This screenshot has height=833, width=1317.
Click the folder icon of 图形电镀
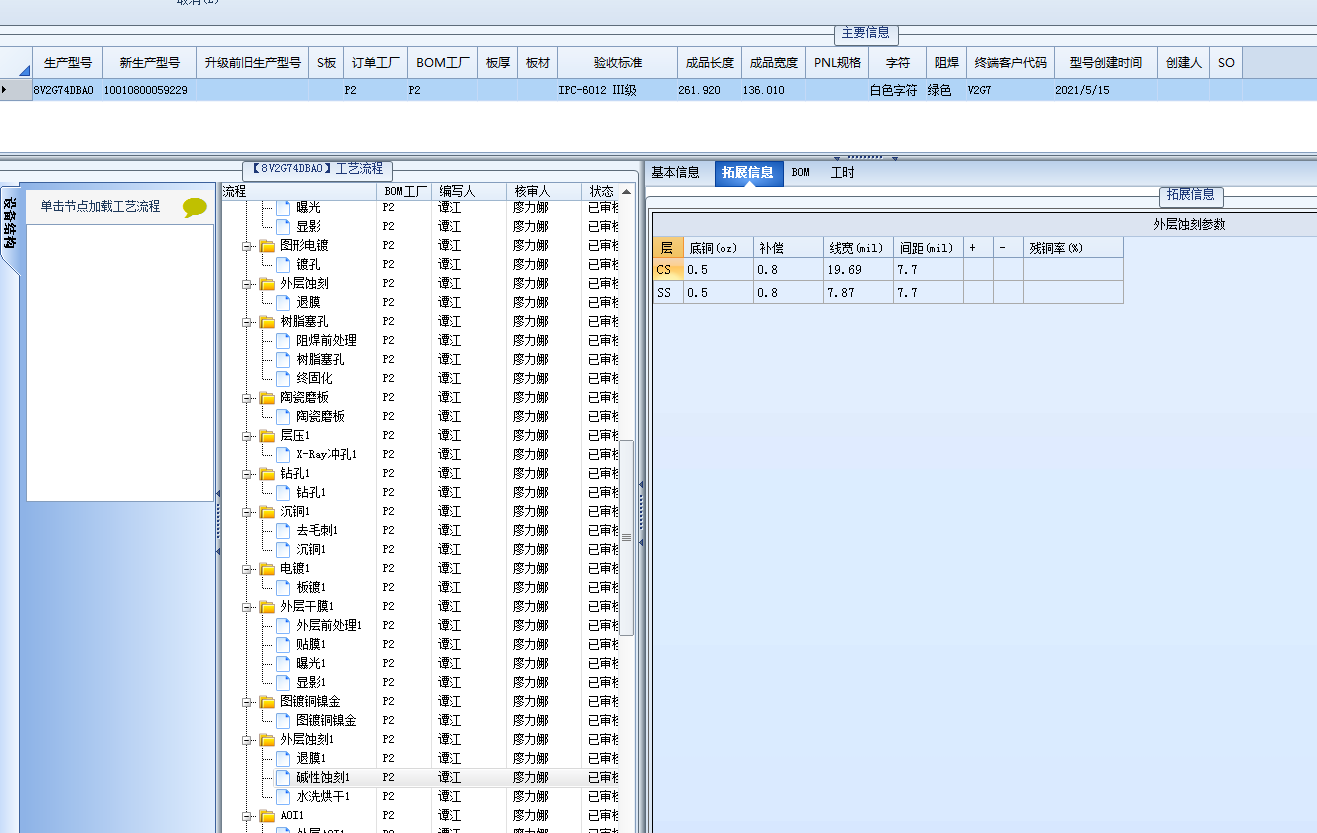[x=267, y=245]
